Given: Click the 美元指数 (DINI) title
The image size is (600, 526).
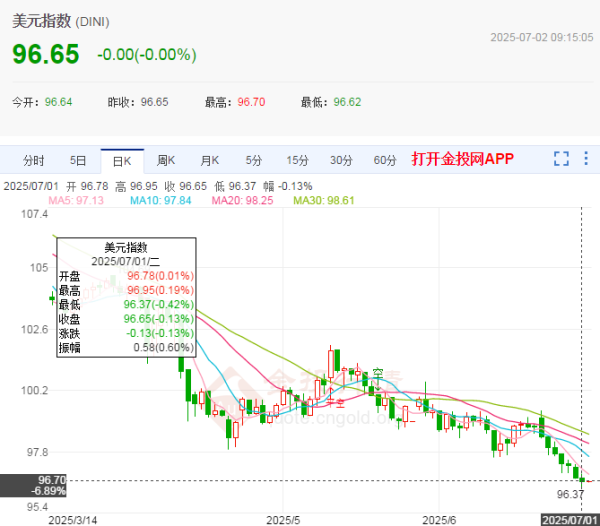Looking at the screenshot, I should click(61, 21).
